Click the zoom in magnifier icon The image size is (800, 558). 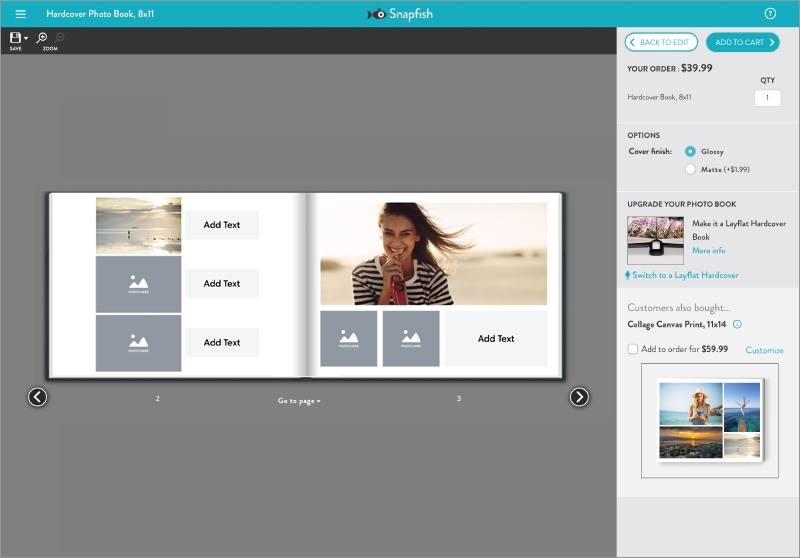(x=42, y=38)
